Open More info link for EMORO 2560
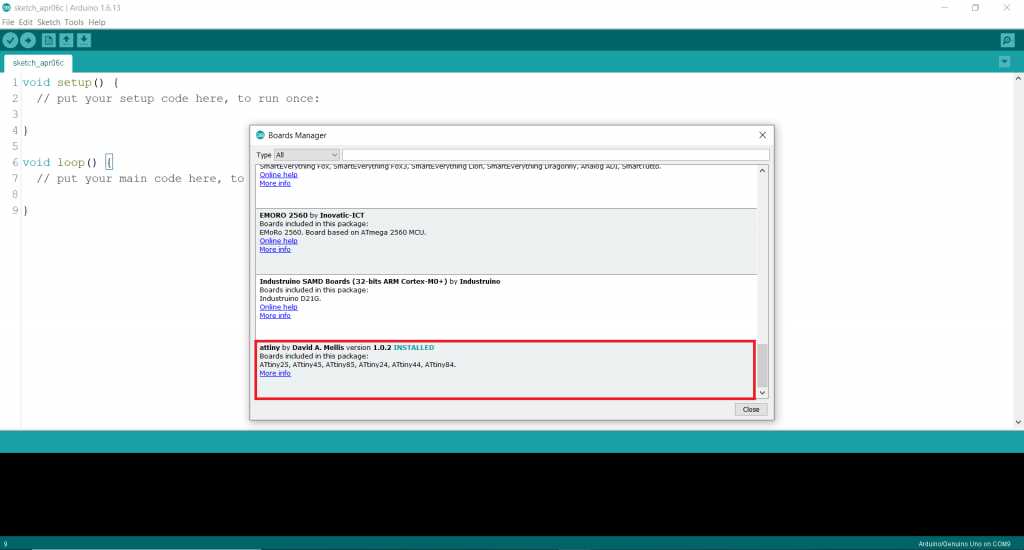 pos(275,250)
